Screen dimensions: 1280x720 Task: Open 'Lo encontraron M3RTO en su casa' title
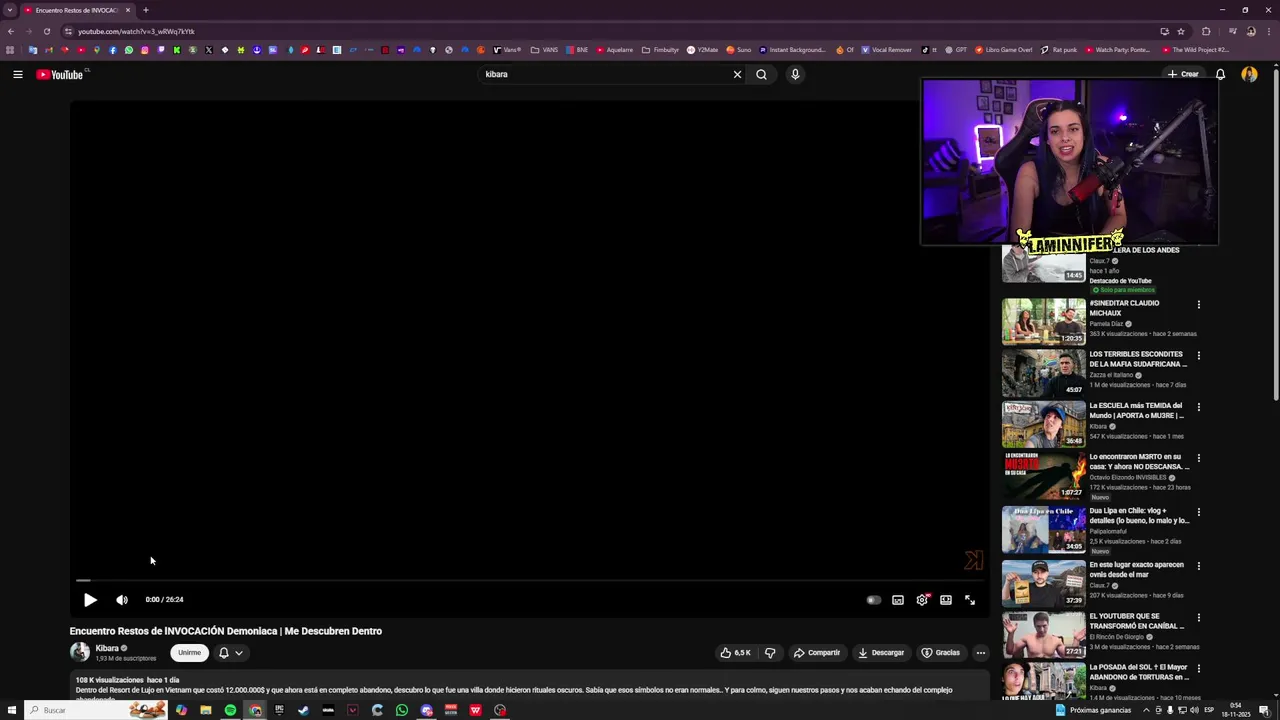(x=1139, y=461)
